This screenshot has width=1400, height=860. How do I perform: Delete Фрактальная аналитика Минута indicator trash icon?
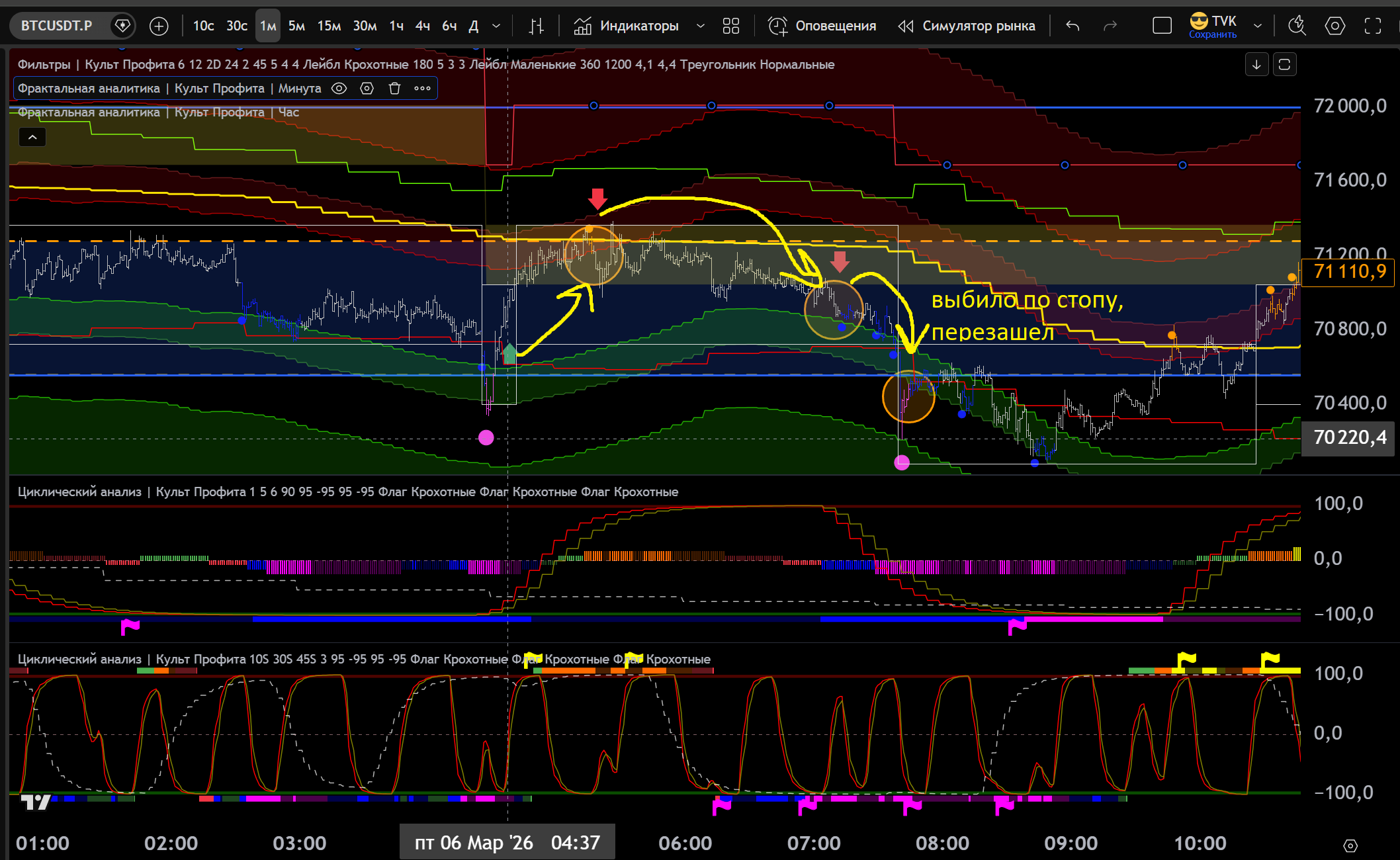(x=394, y=89)
